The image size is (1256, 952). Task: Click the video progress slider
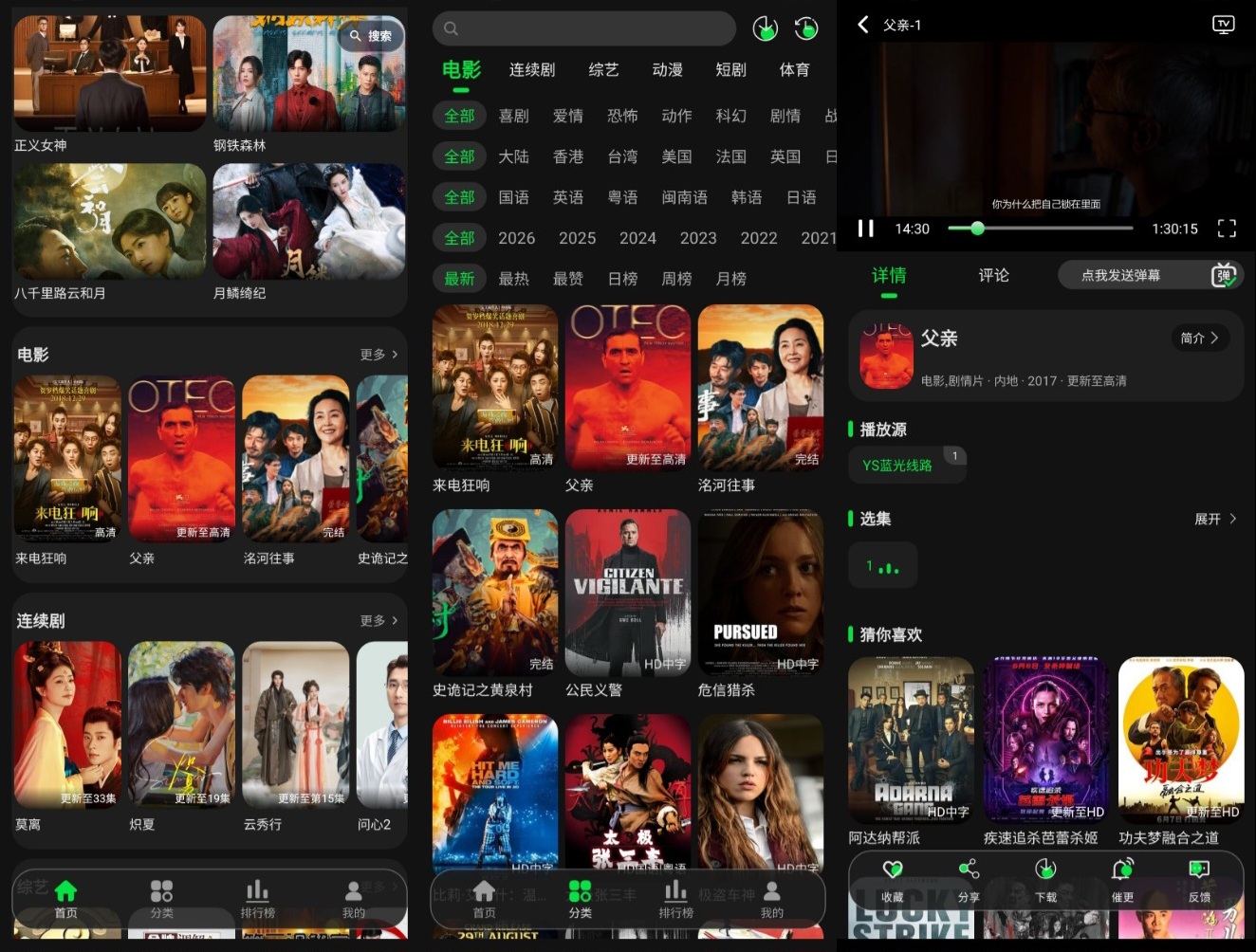pyautogui.click(x=1040, y=229)
